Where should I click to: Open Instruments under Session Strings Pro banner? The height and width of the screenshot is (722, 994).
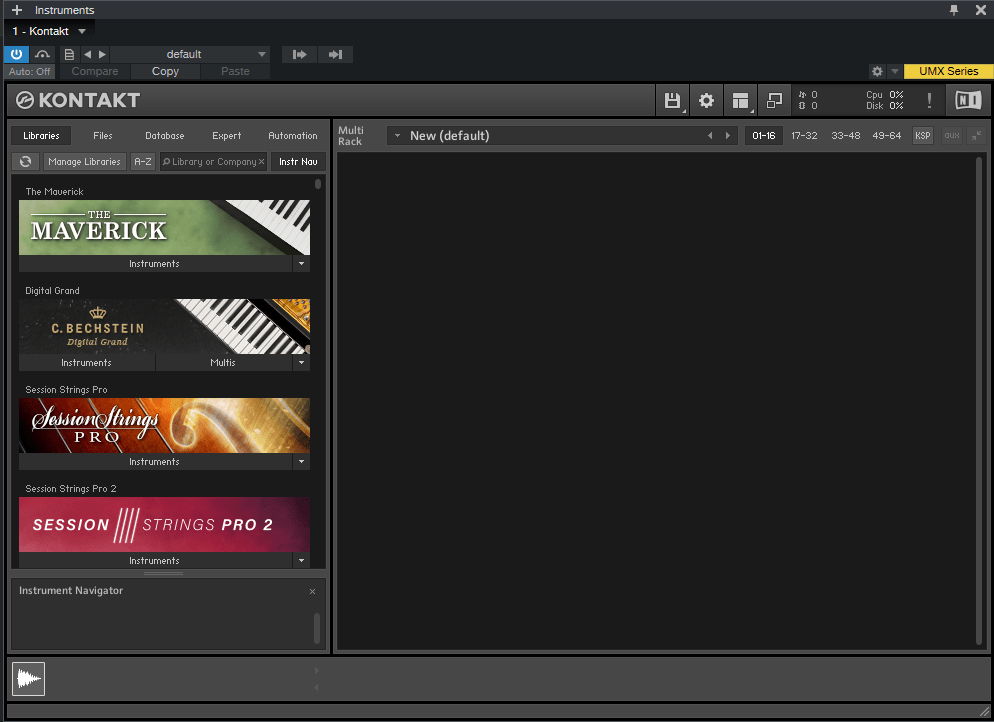155,461
